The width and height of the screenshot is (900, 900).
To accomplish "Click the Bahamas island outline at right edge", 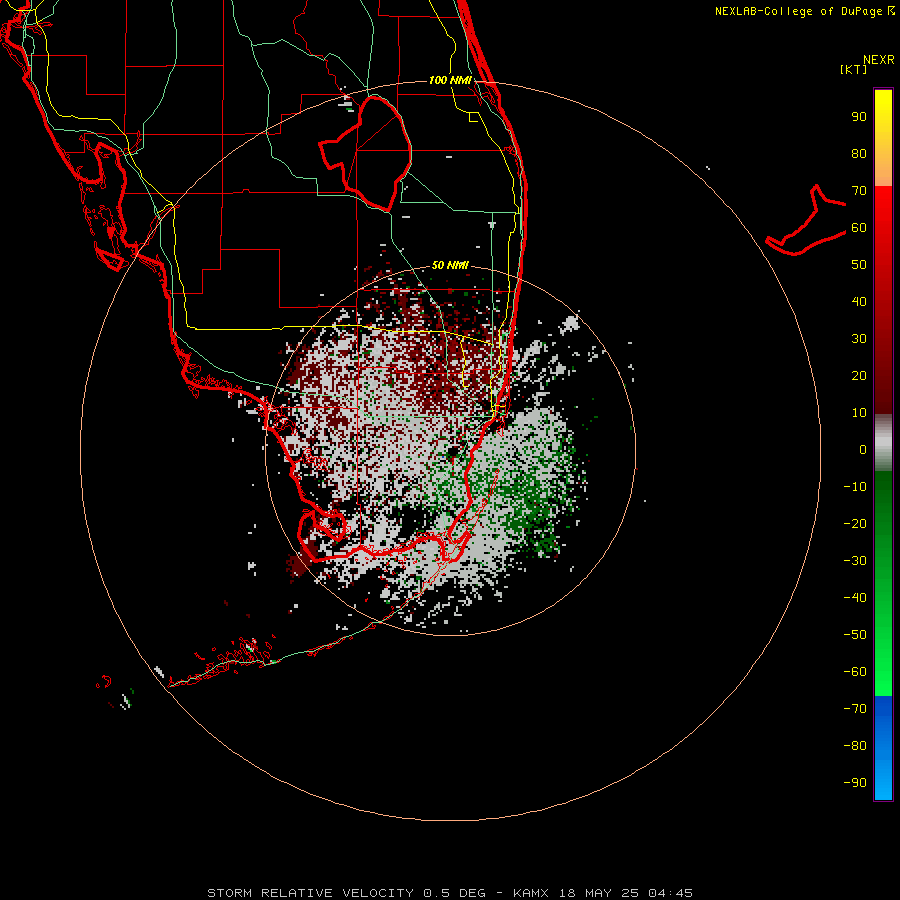I will pyautogui.click(x=806, y=220).
